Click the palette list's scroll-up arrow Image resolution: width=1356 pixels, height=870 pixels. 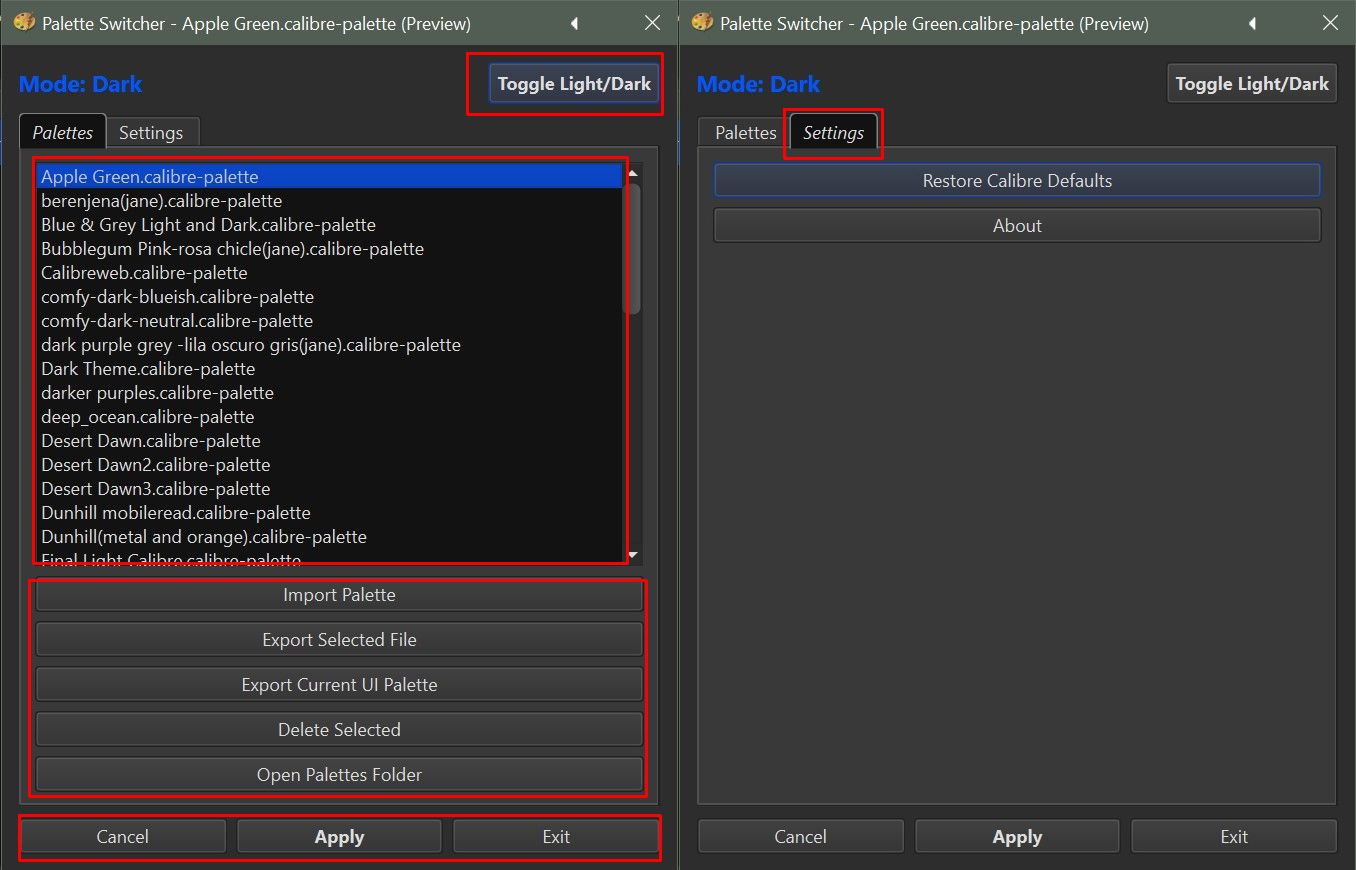click(x=632, y=173)
